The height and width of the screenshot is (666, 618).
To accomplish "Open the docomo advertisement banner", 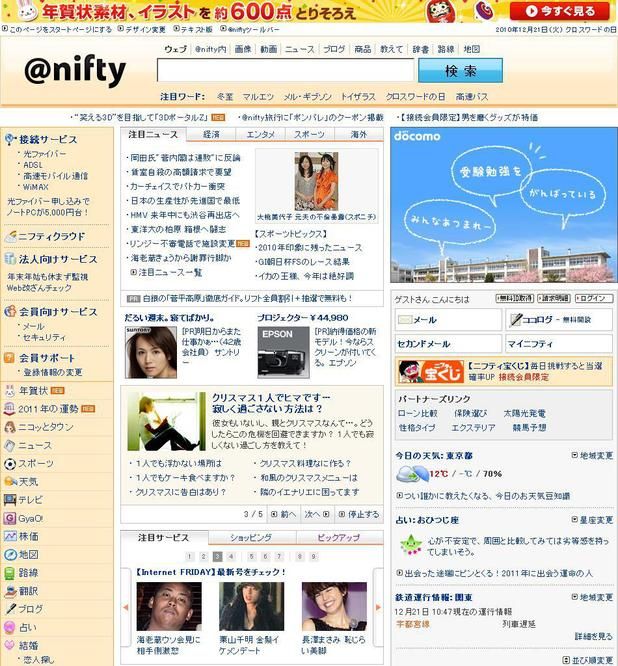I will tap(504, 205).
